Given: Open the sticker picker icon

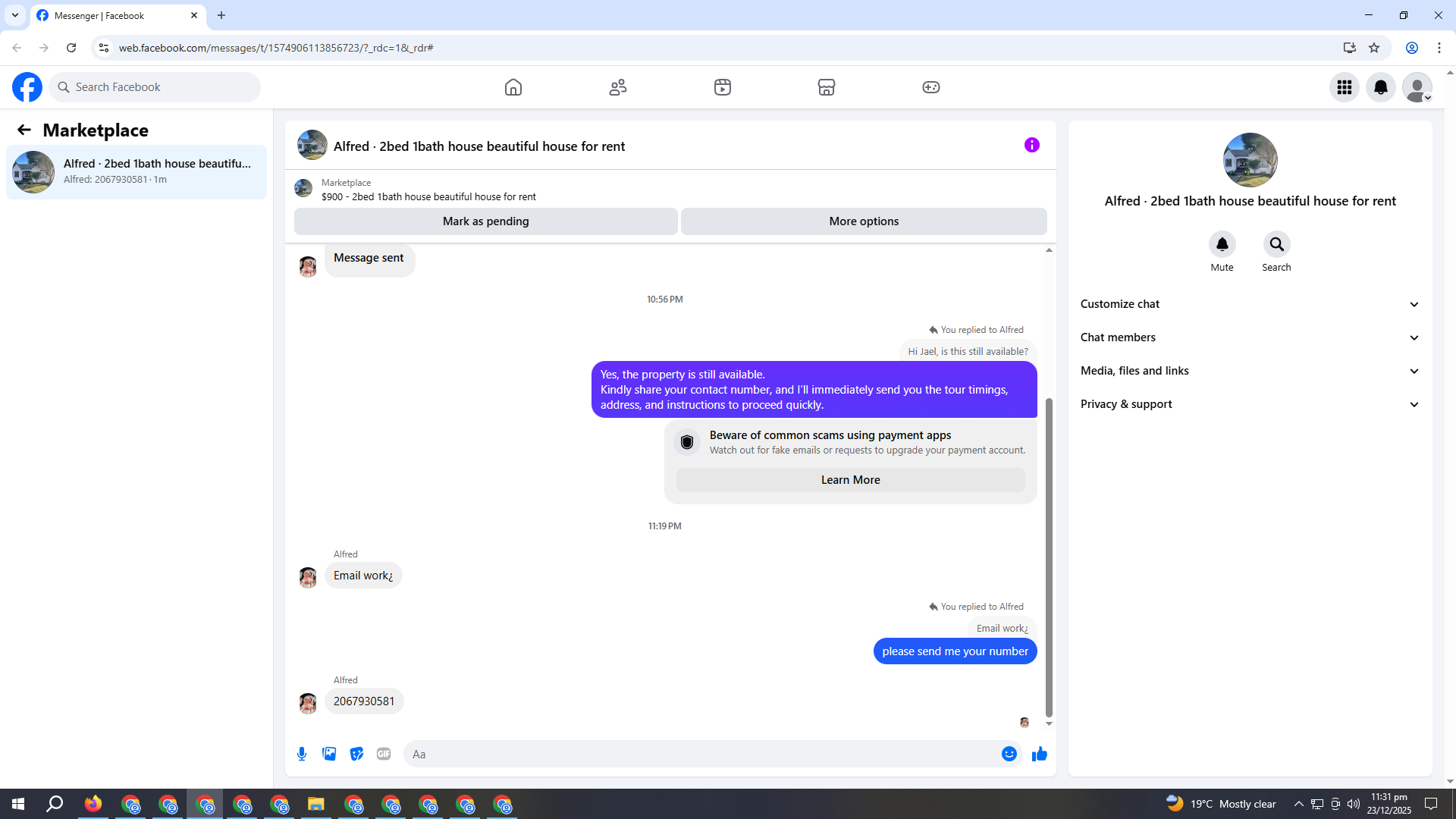Looking at the screenshot, I should tap(356, 754).
